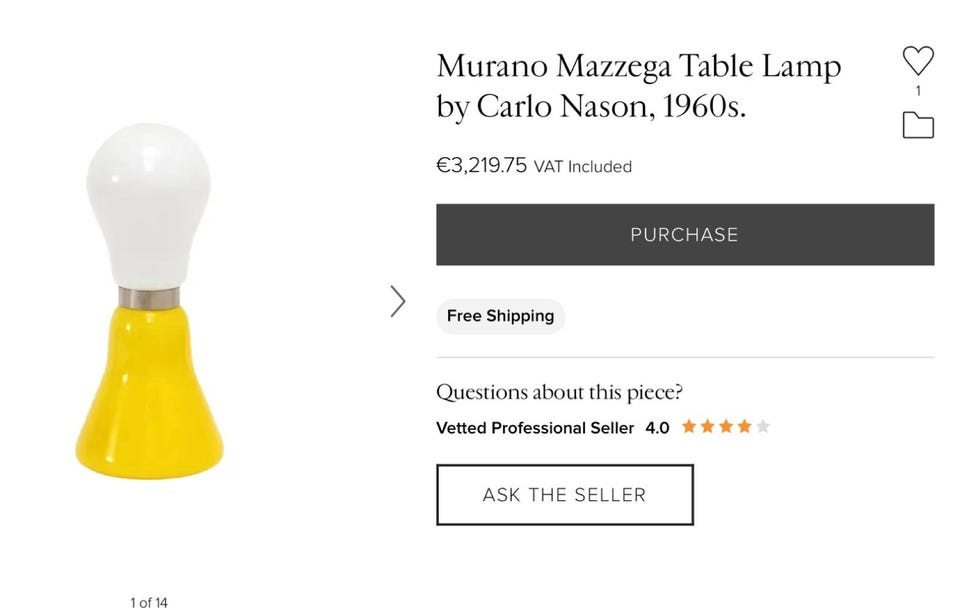Click the 1 of 14 image counter
This screenshot has height=608, width=960.
coord(148,602)
